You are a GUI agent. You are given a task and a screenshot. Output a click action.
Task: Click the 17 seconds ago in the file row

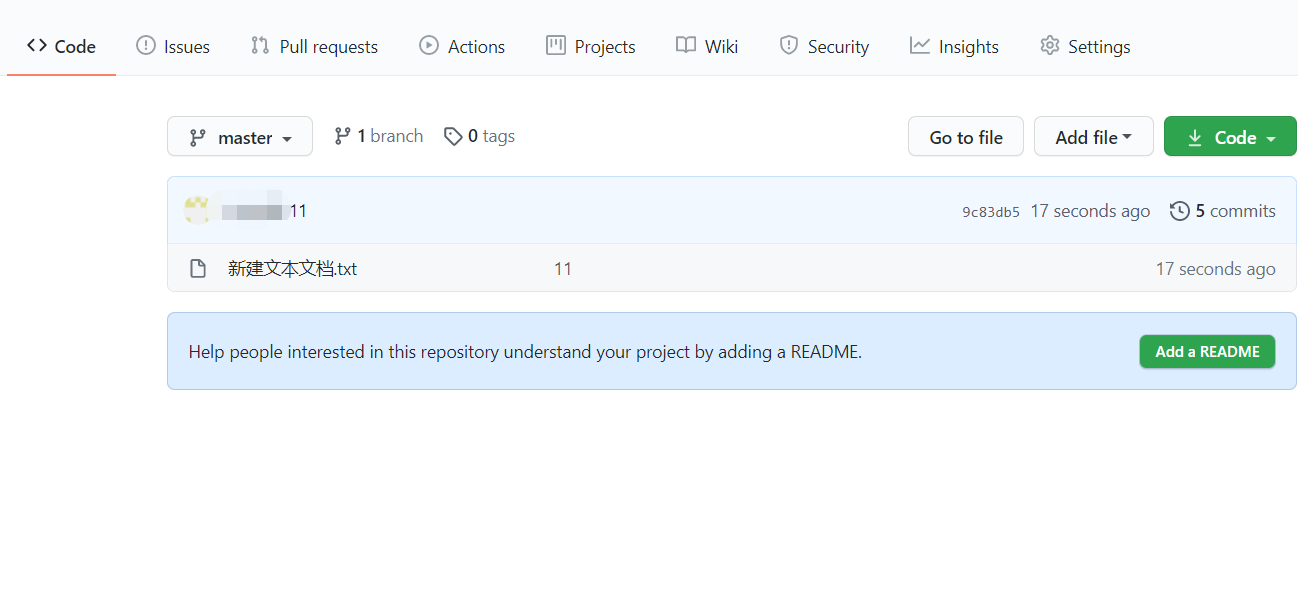1216,269
